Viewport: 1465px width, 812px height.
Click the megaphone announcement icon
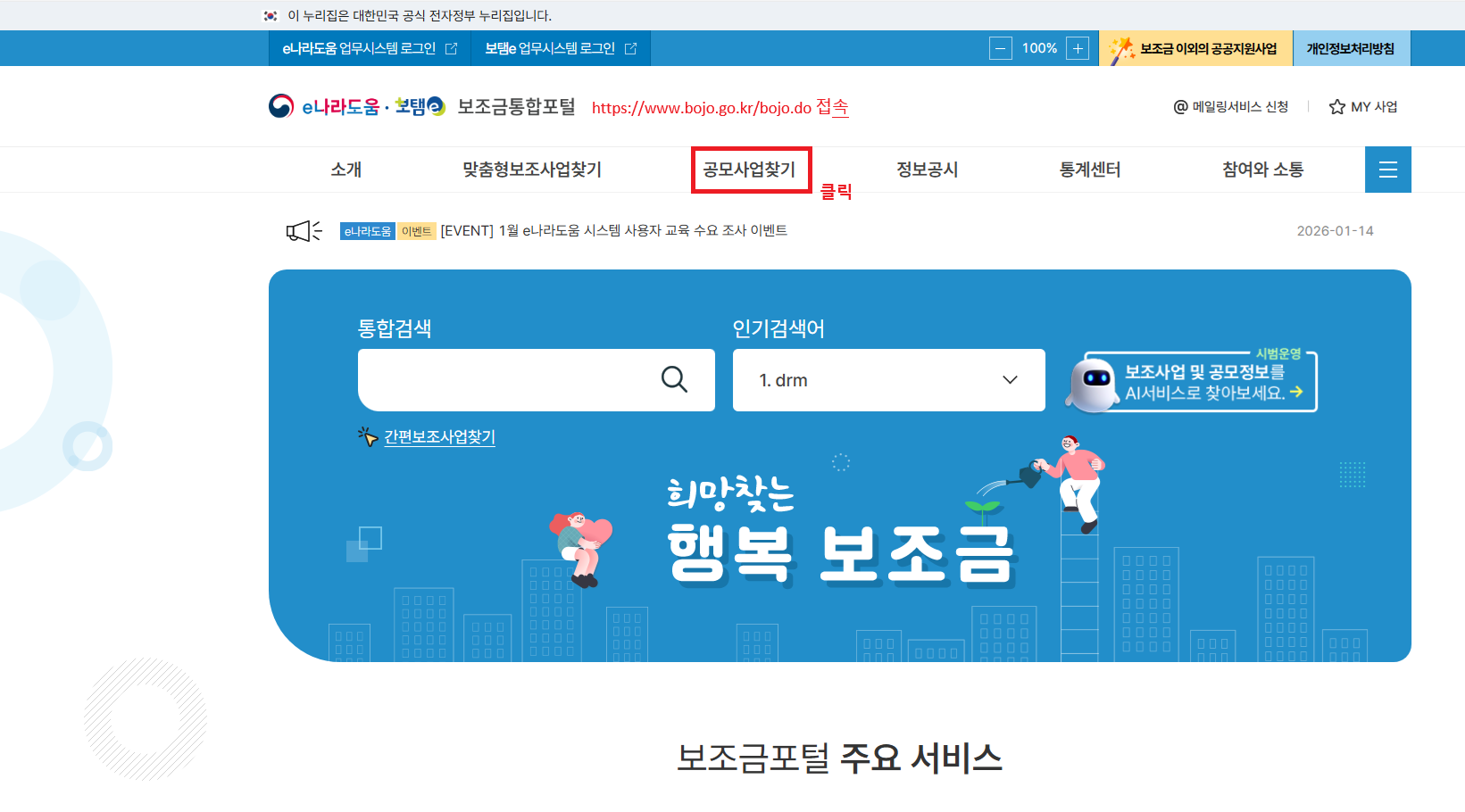point(304,231)
